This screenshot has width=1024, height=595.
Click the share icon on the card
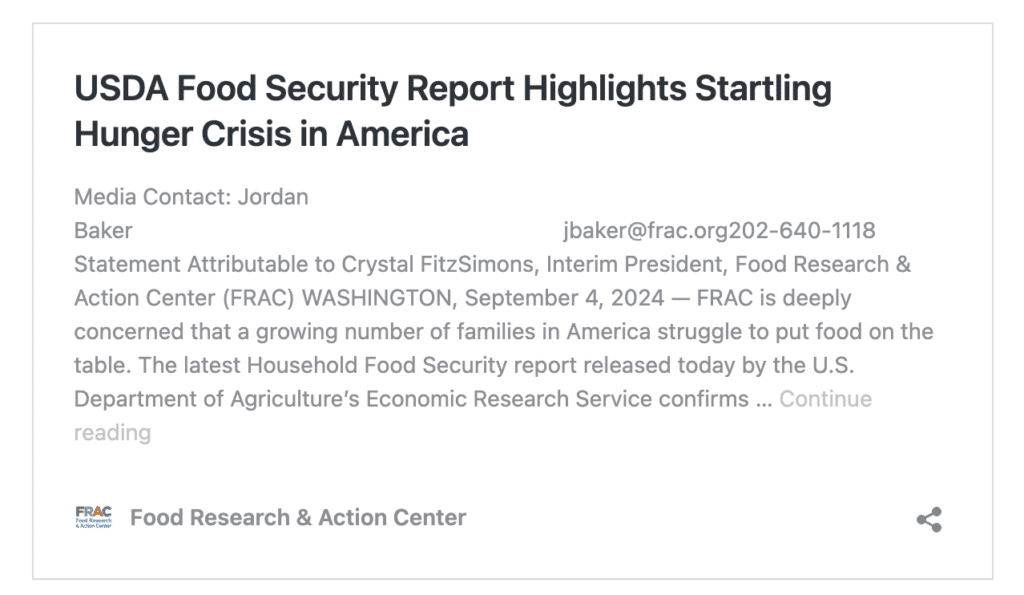pos(929,519)
